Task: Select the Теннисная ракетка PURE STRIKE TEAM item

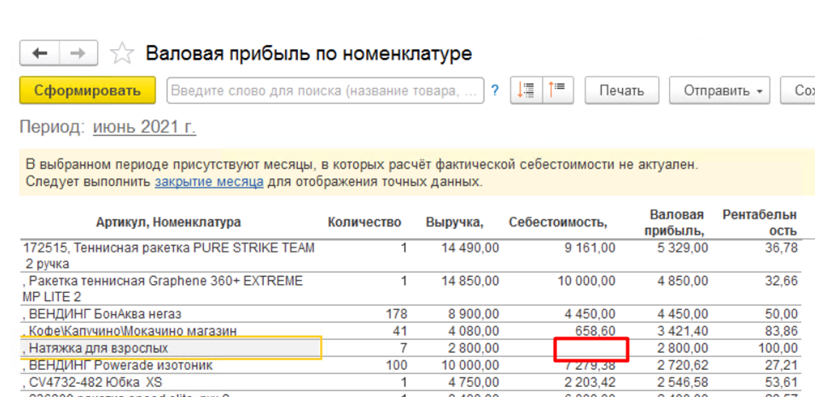Action: click(x=170, y=247)
